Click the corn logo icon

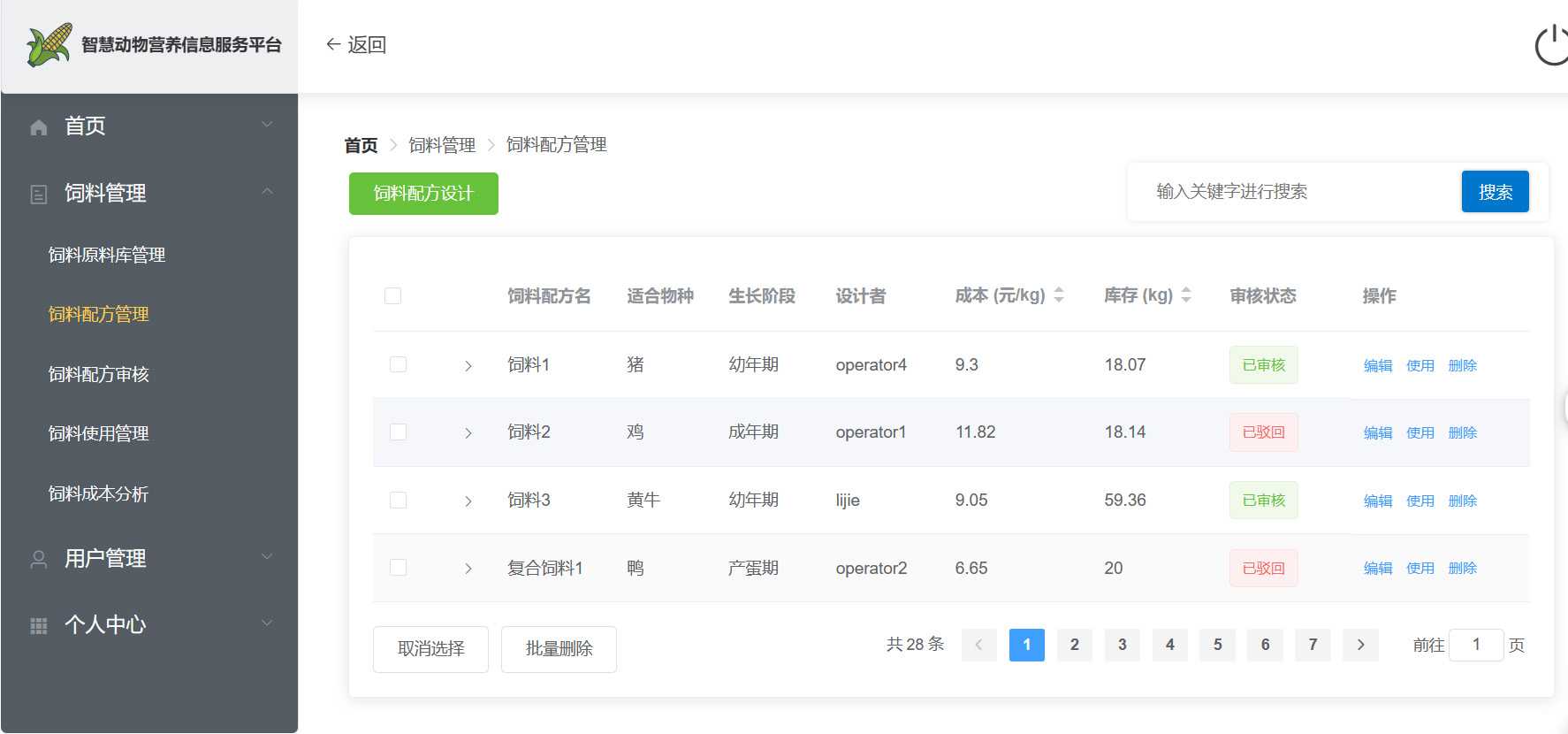click(x=49, y=45)
